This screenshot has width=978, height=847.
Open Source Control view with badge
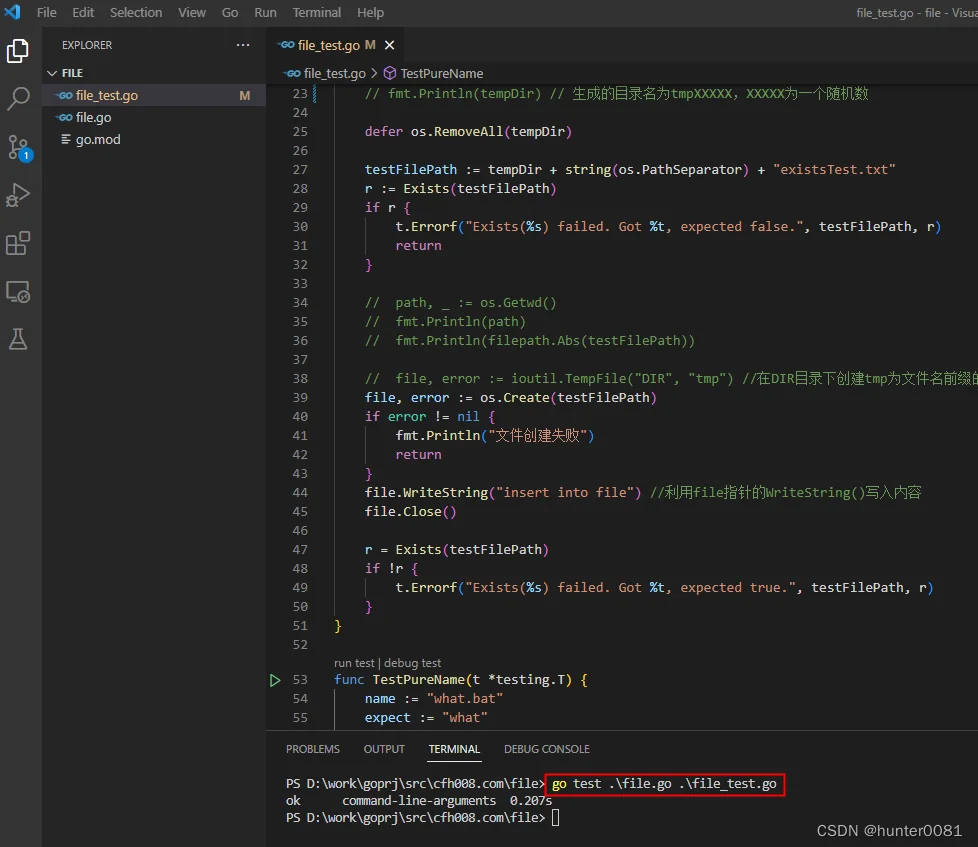point(19,148)
